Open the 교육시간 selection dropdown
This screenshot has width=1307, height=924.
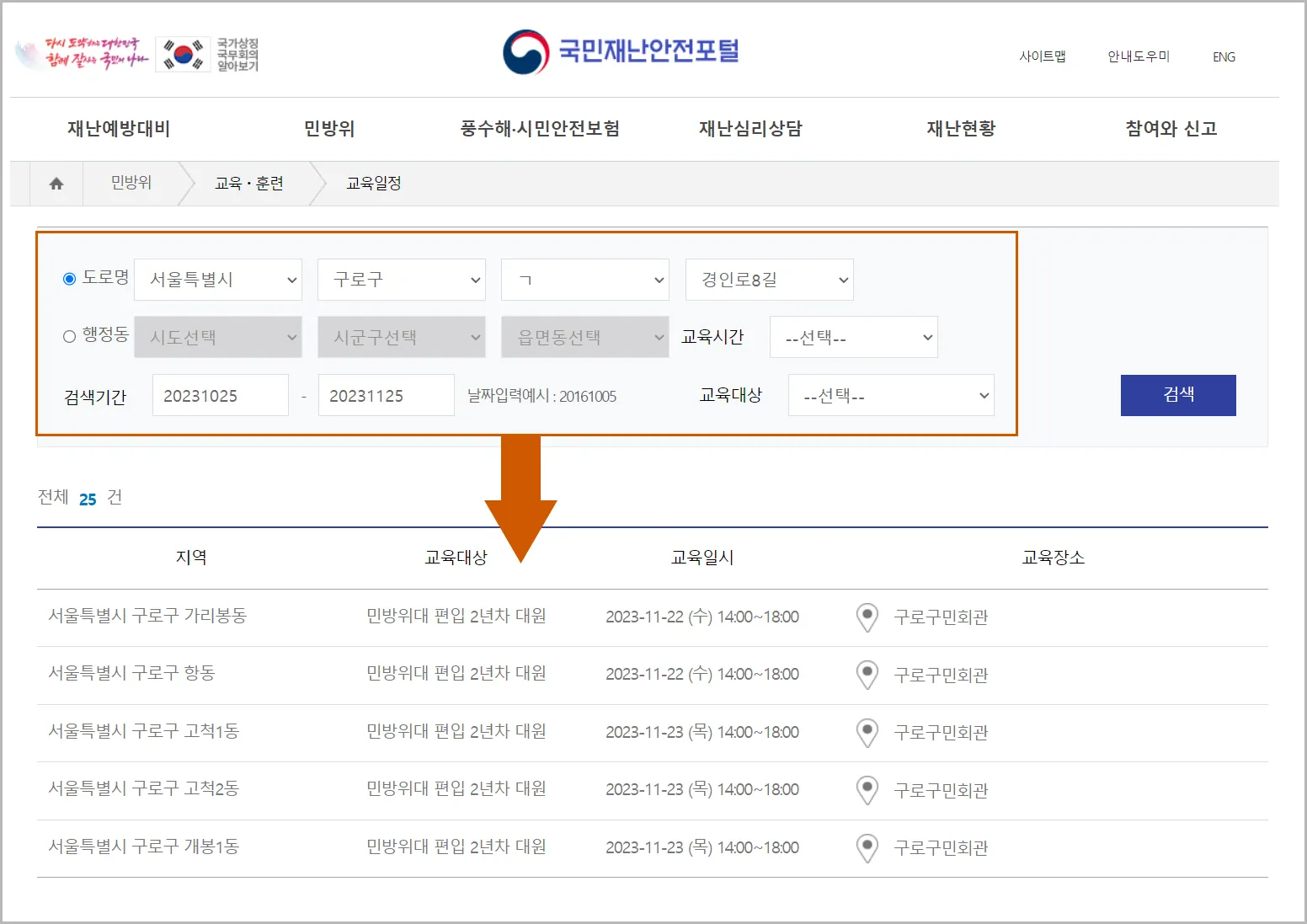(853, 336)
